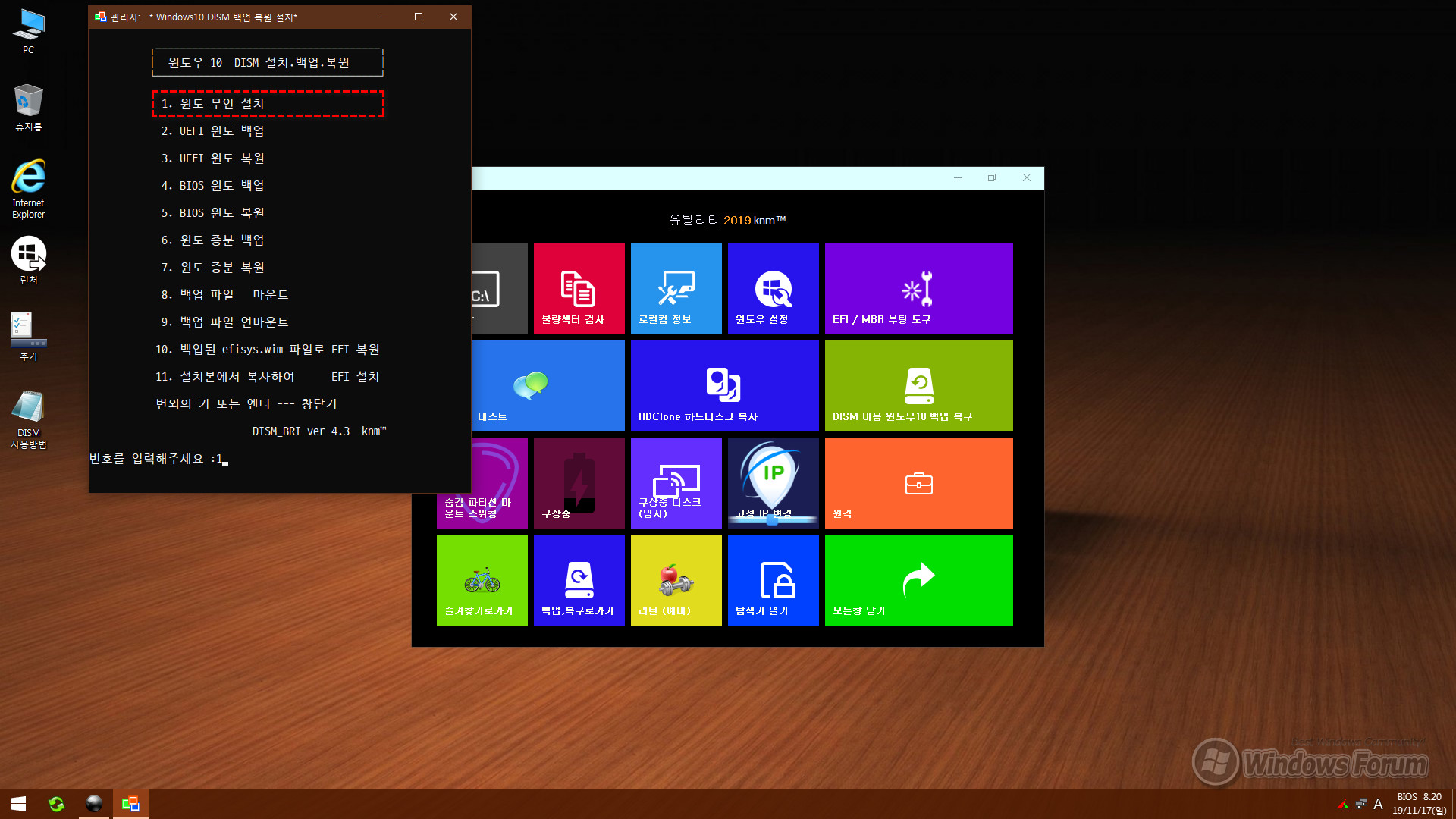Minimize the DISM console window

coord(384,17)
